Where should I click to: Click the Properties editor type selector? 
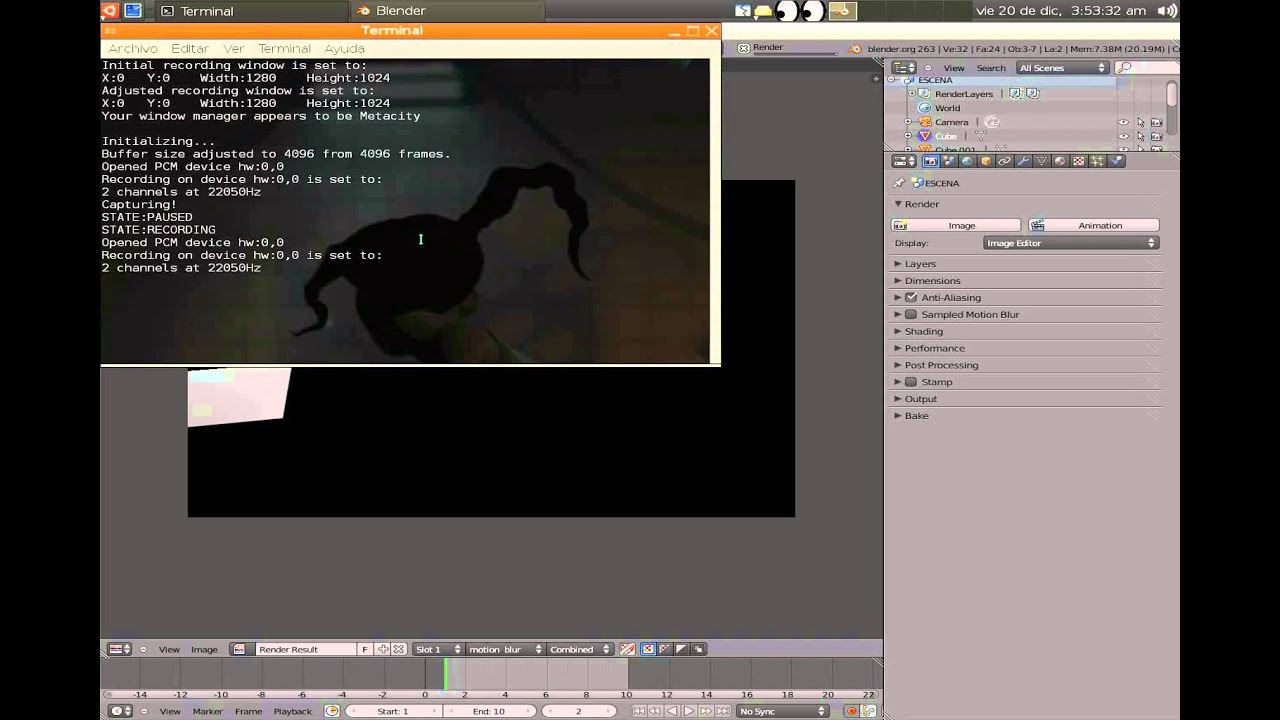coord(904,161)
